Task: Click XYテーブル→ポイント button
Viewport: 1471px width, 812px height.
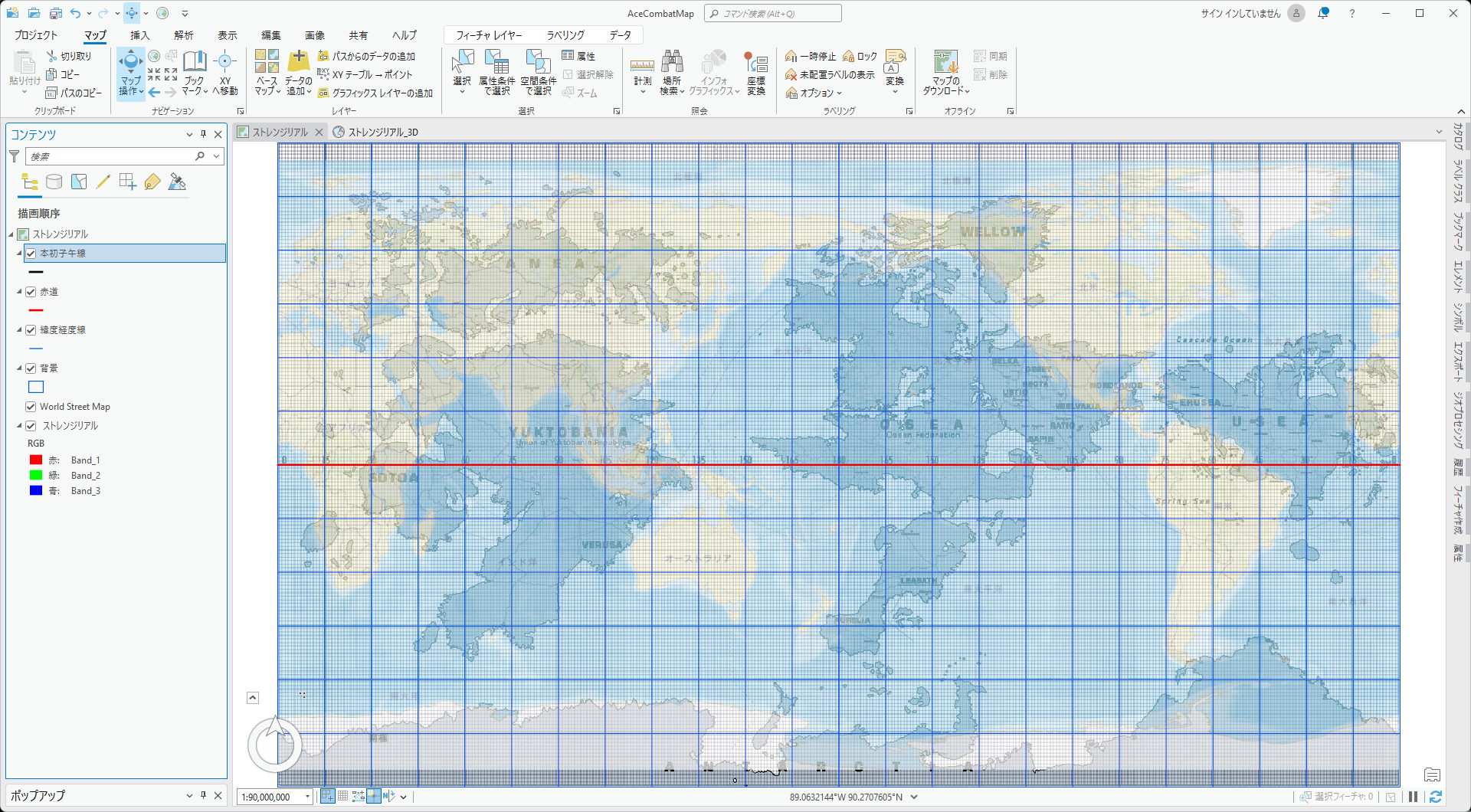Action: tap(365, 75)
